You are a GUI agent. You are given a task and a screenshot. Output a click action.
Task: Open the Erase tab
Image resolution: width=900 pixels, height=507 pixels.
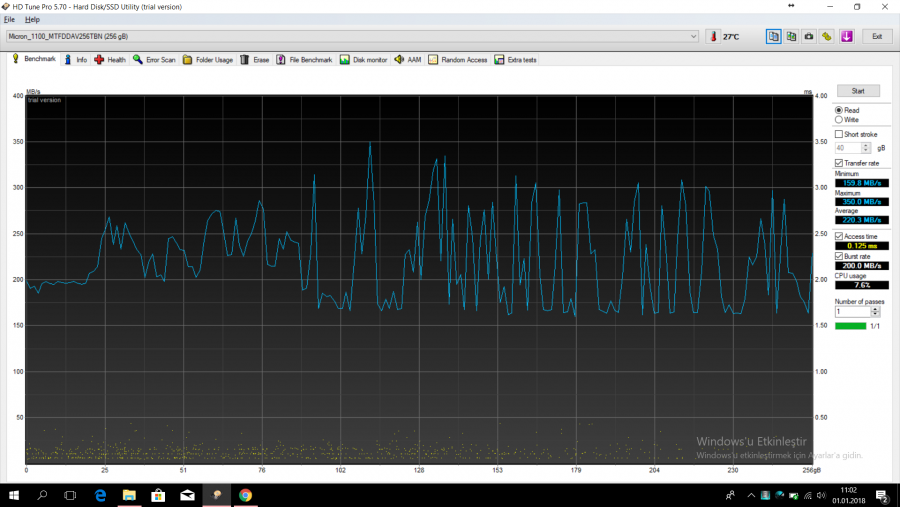click(x=254, y=60)
